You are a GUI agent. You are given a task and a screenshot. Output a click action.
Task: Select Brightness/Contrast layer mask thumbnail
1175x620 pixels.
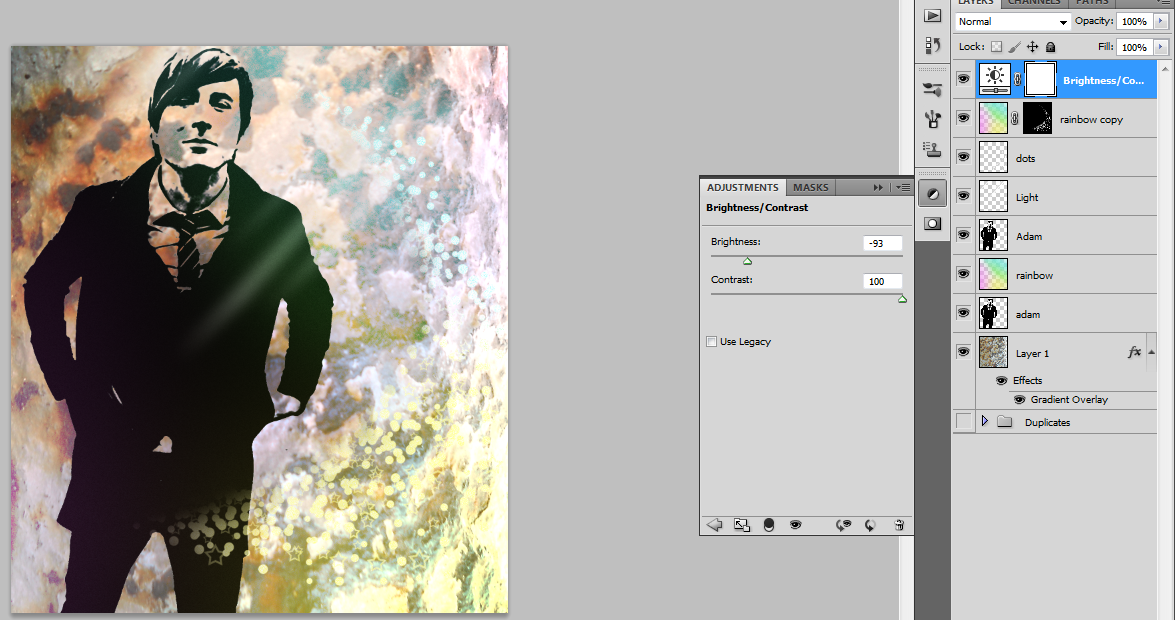tap(1040, 79)
